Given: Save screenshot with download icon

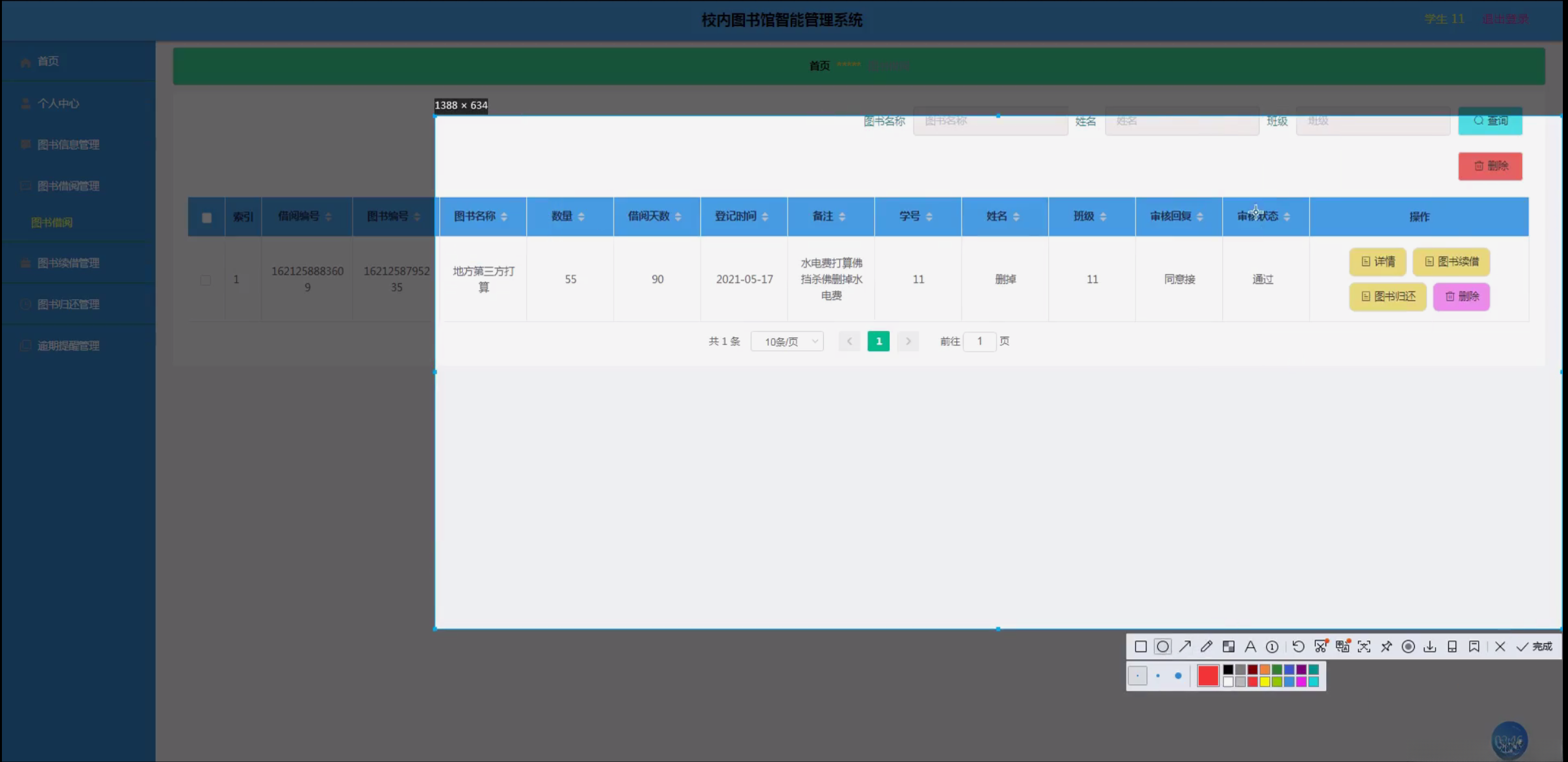Looking at the screenshot, I should click(1430, 646).
